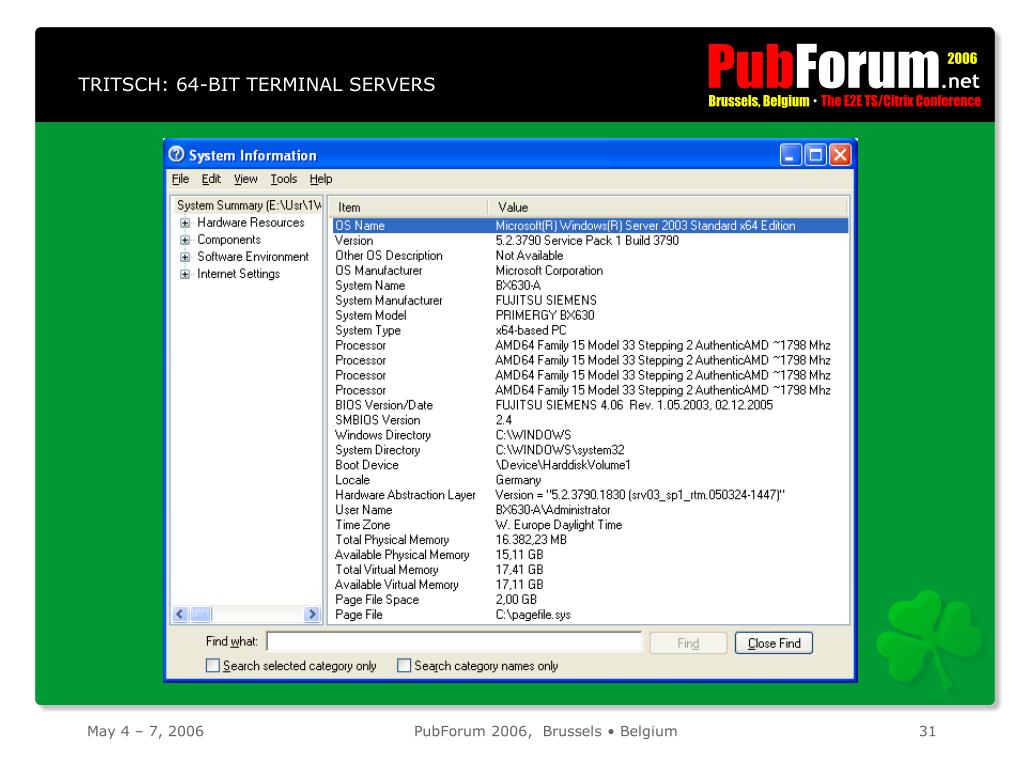Select the Version row
This screenshot has height=768, width=1024.
(590, 240)
